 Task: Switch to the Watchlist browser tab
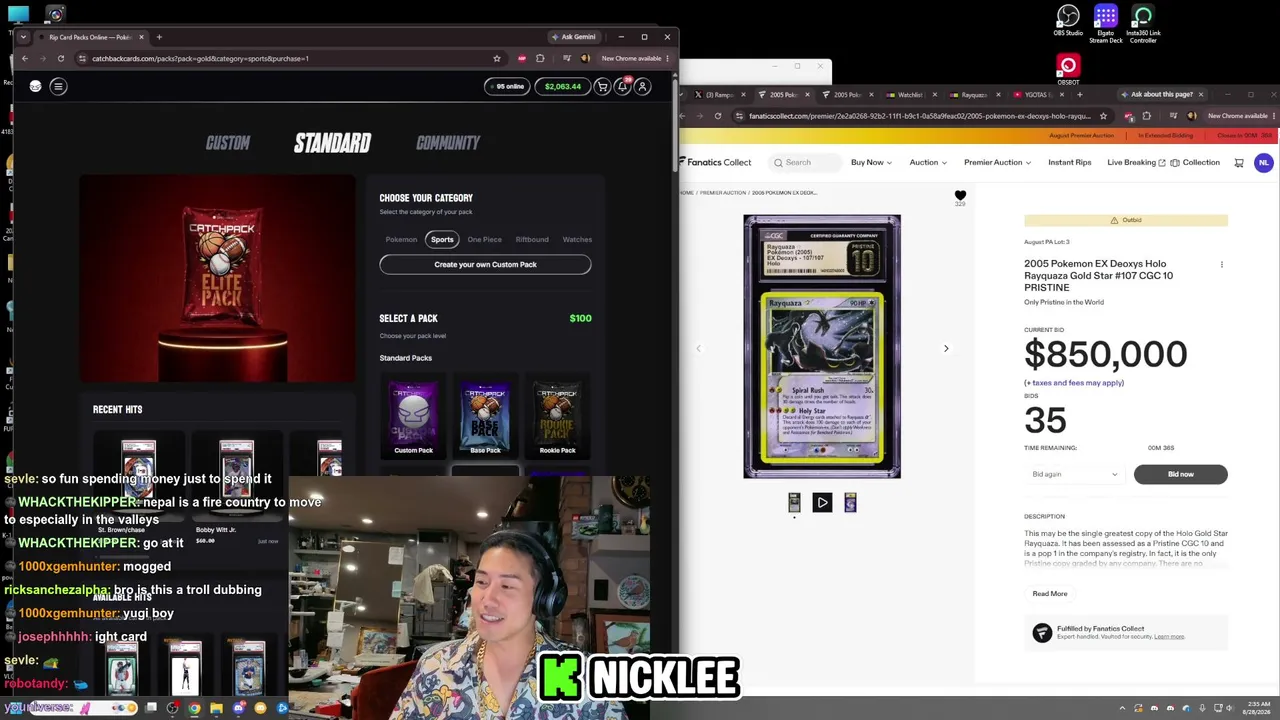coord(912,95)
